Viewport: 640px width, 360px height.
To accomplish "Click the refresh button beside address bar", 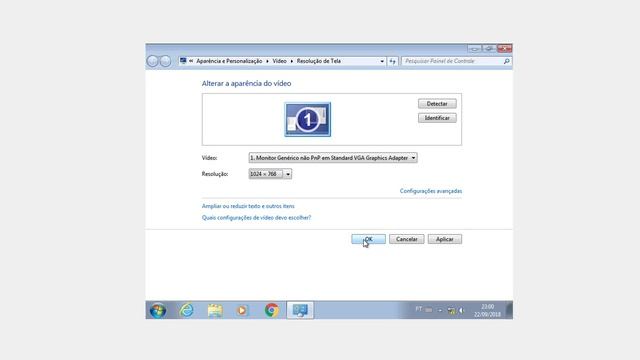I will [x=393, y=61].
